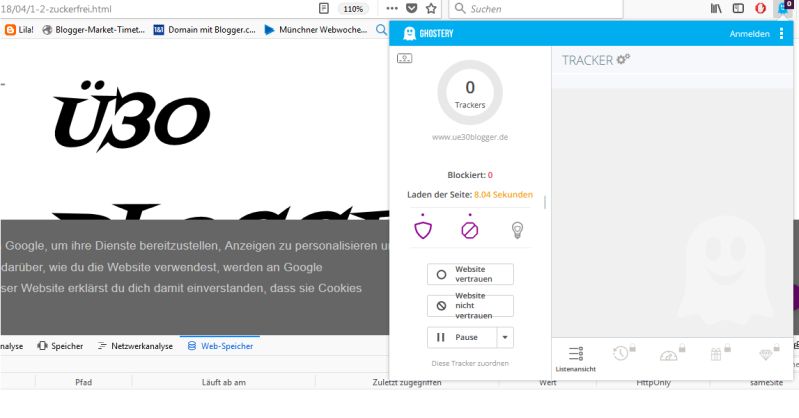This screenshot has height=418, width=799.
Task: Click Website vertrauen button
Action: tap(470, 274)
